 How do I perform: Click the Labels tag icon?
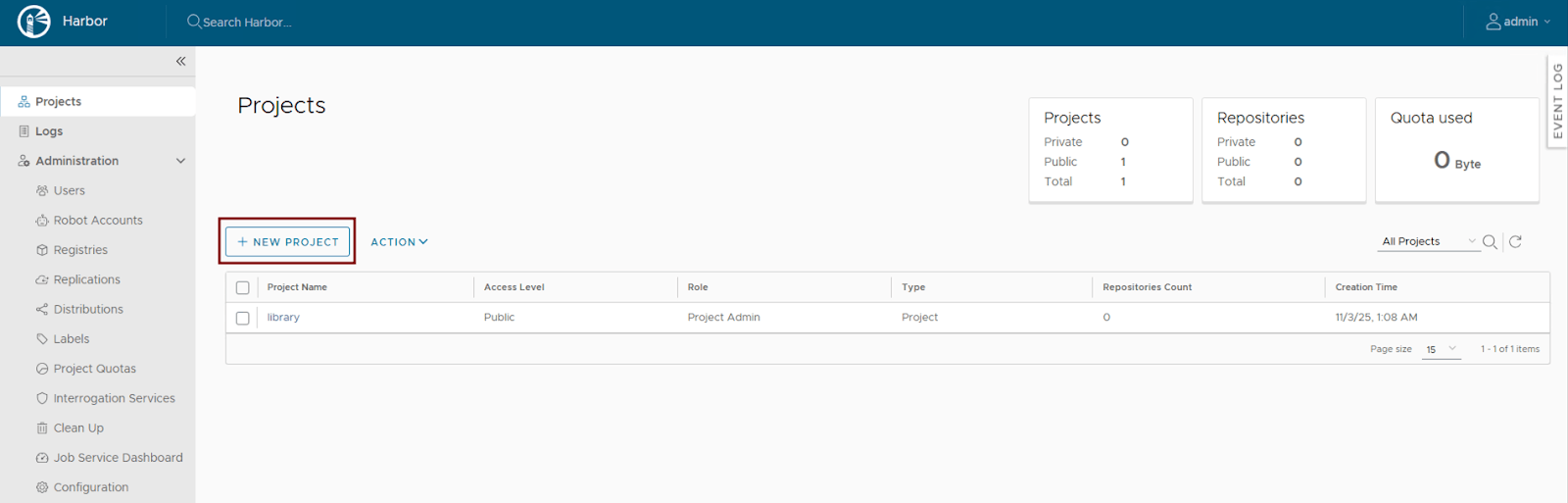(42, 339)
